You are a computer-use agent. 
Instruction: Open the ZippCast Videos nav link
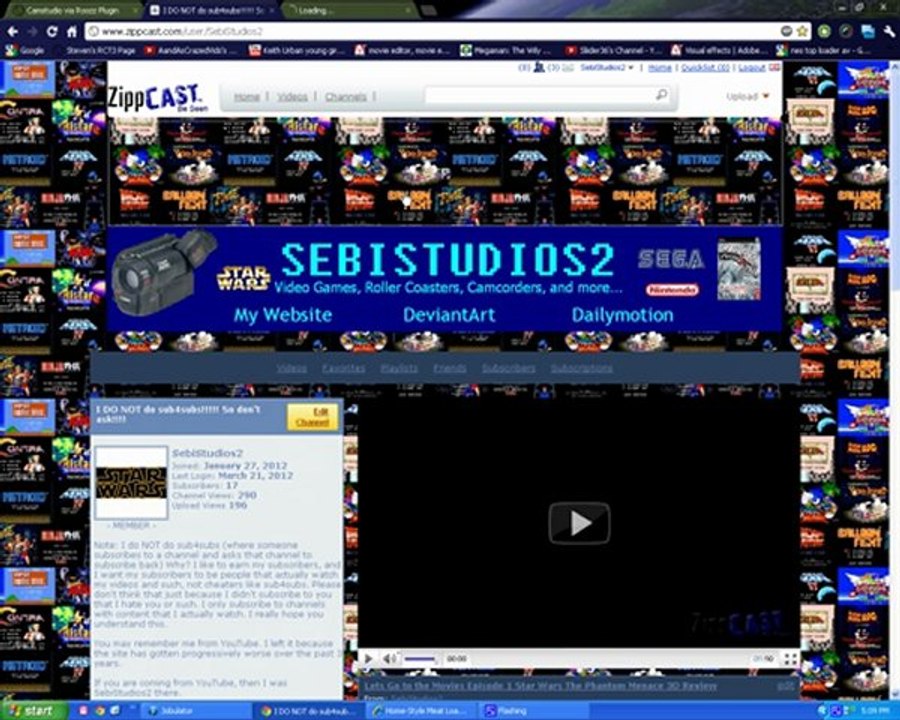(x=292, y=97)
